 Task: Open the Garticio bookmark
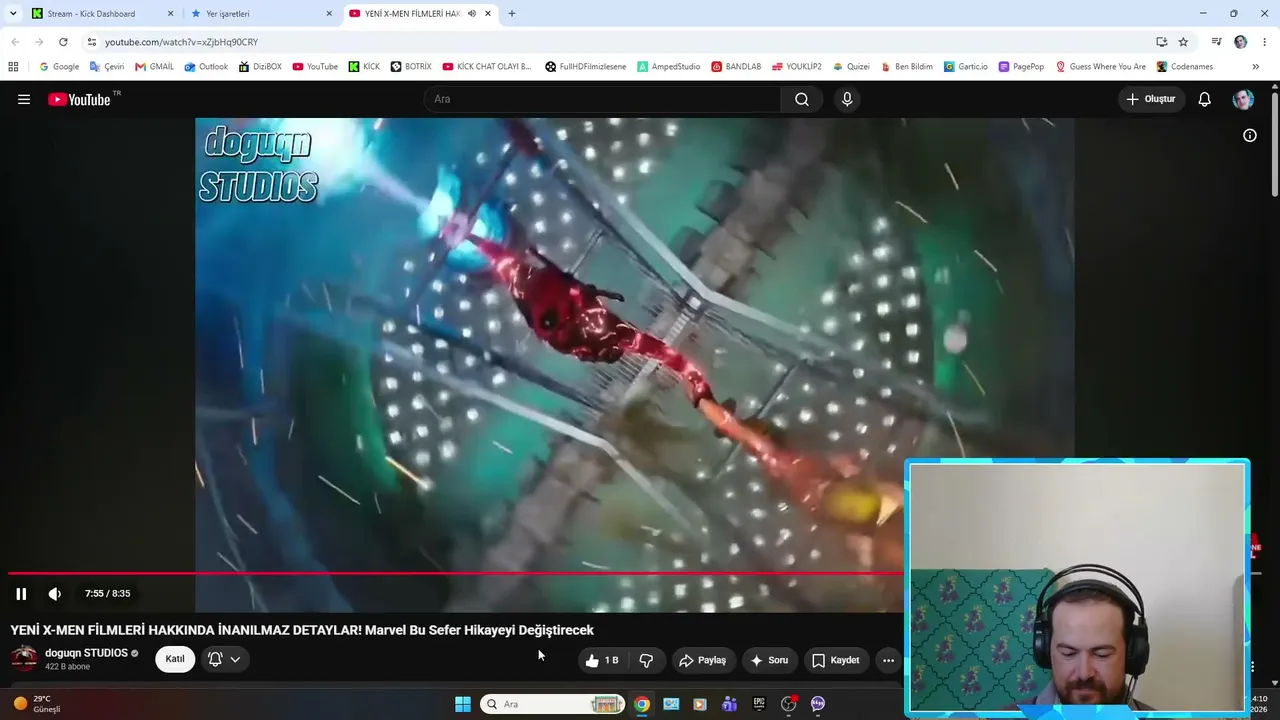(966, 67)
